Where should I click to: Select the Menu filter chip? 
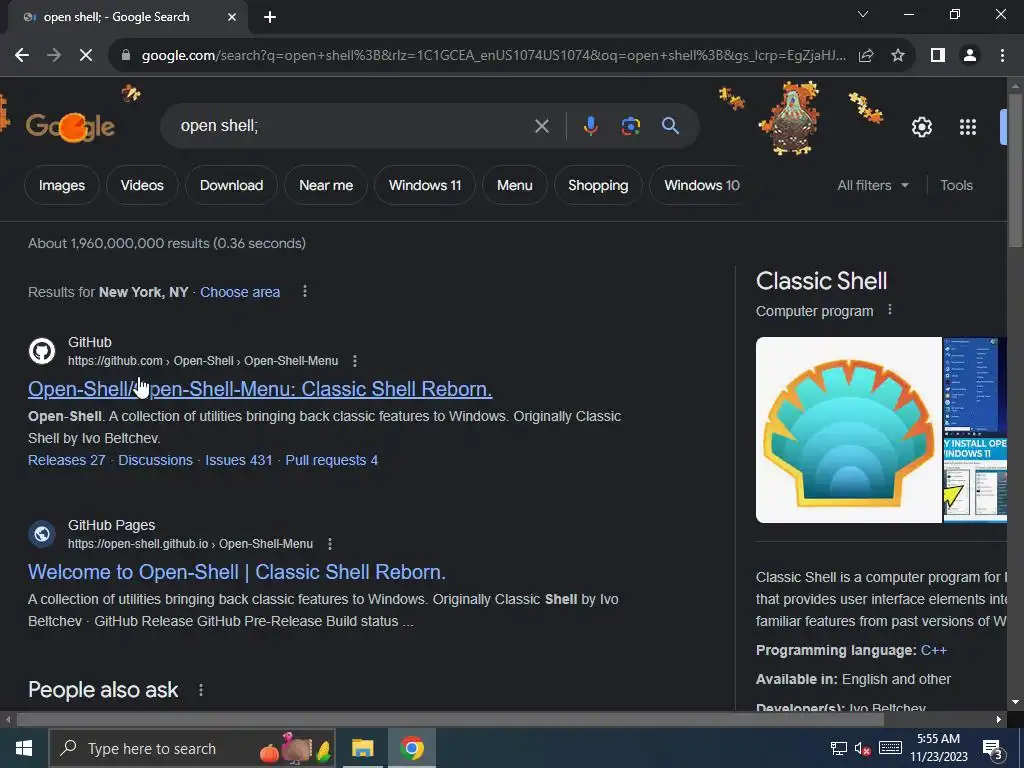coord(515,185)
